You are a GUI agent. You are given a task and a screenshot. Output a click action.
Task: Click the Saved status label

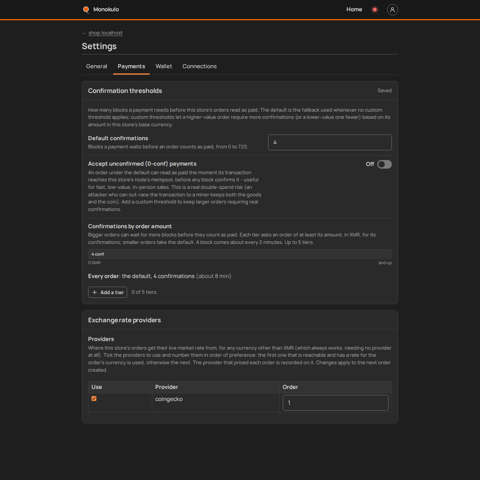pos(384,91)
